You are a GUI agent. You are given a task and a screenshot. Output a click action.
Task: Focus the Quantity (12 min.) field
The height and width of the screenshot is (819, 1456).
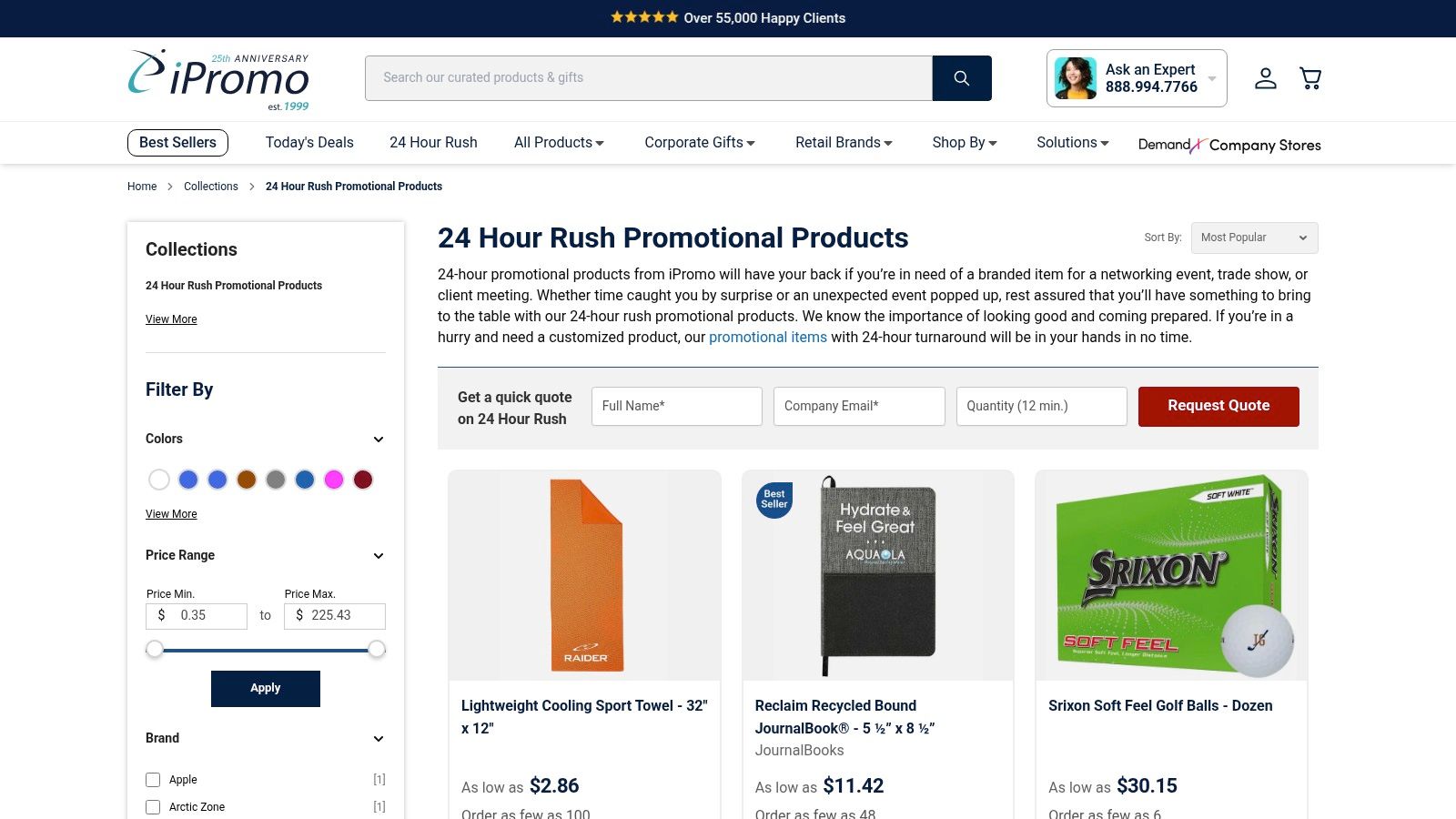1042,407
